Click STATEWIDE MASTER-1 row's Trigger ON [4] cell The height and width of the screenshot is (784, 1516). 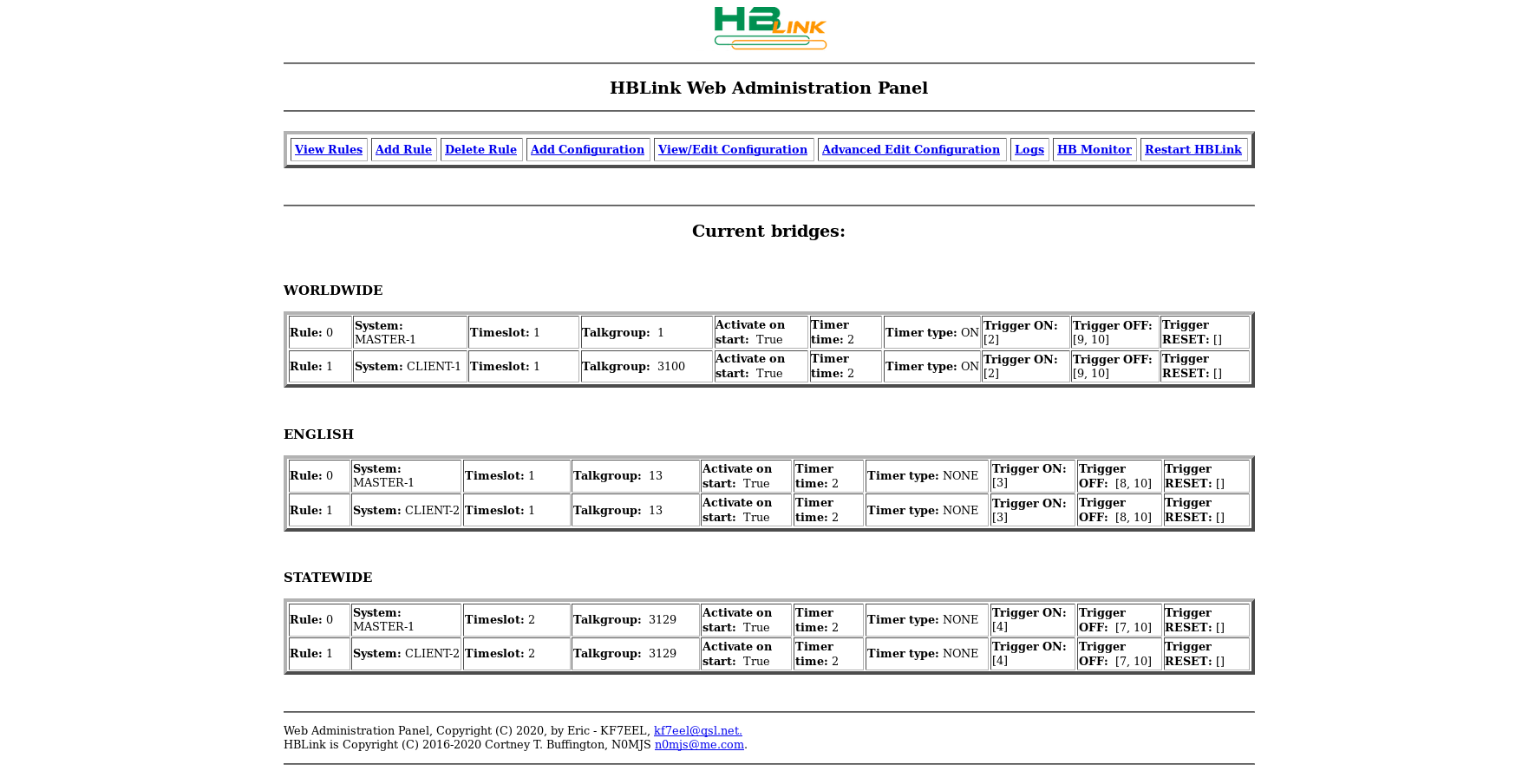1033,620
